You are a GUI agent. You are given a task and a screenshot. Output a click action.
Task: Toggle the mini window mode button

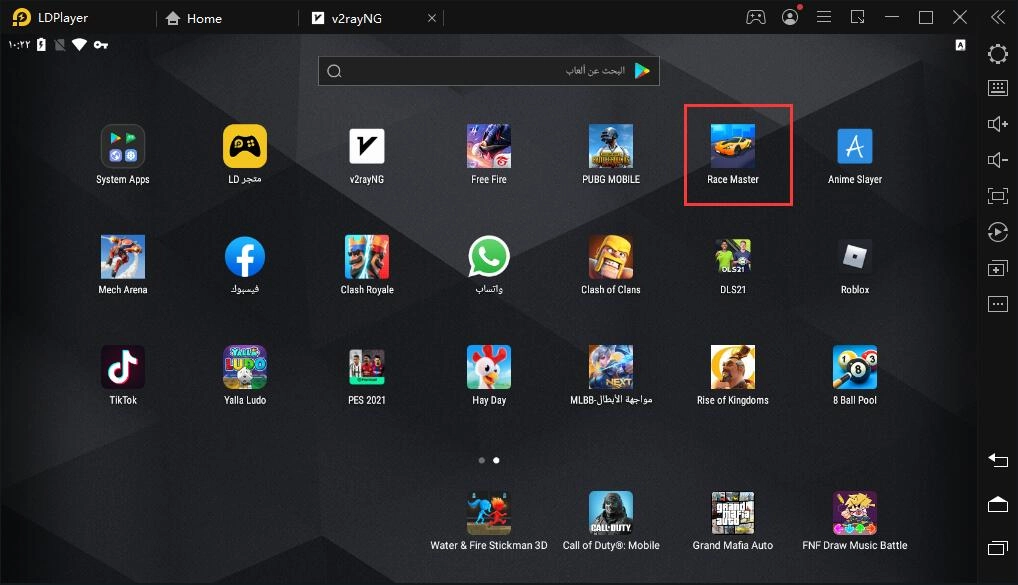click(x=858, y=18)
